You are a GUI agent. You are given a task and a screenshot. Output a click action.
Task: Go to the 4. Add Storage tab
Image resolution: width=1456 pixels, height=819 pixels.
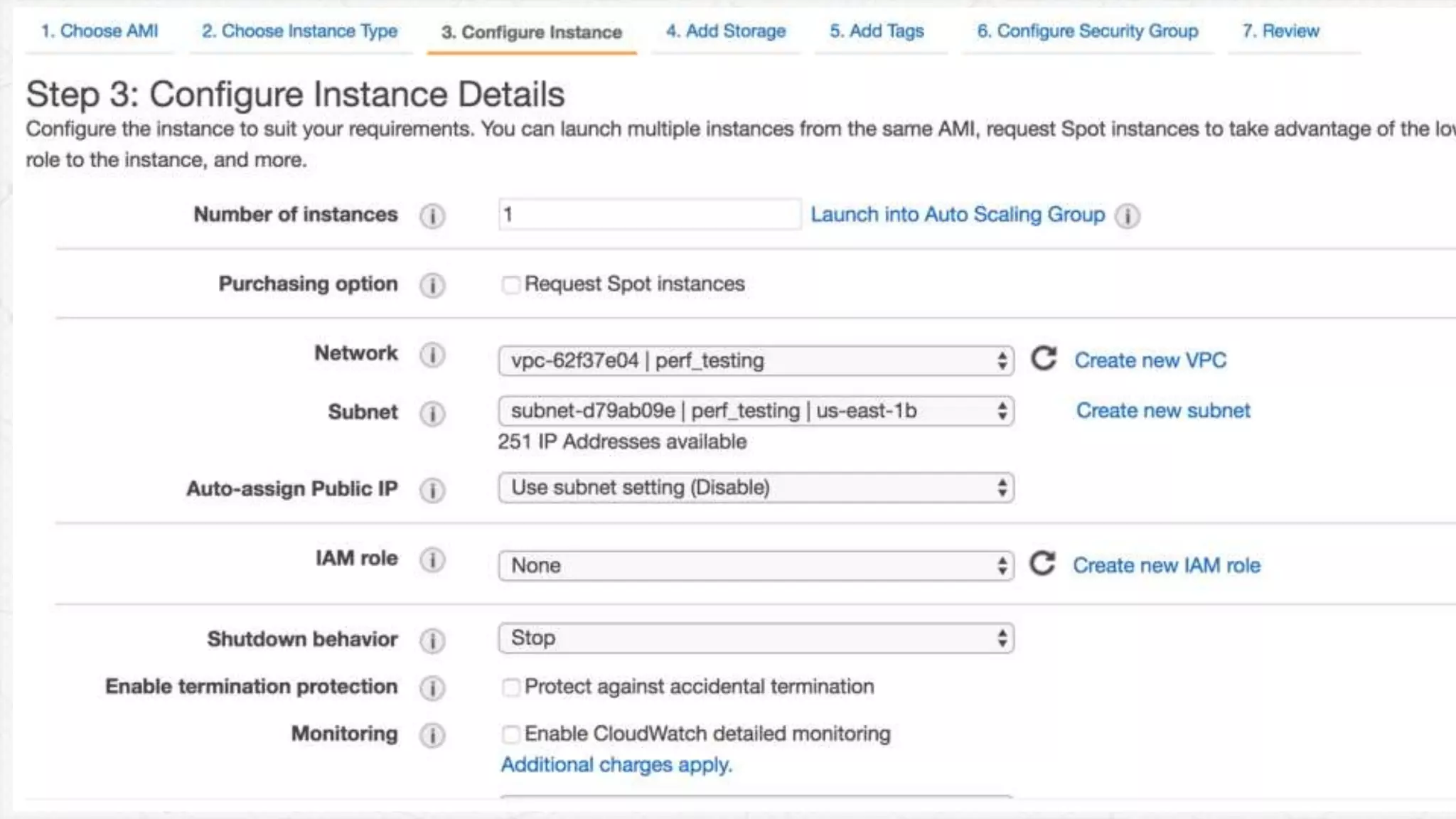(725, 31)
